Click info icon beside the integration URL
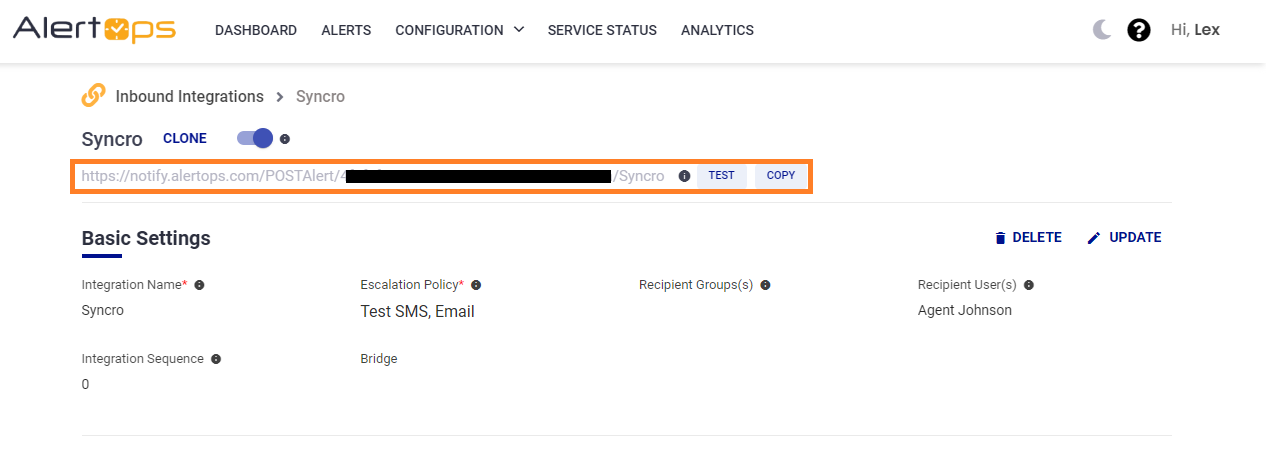This screenshot has width=1266, height=453. (684, 176)
